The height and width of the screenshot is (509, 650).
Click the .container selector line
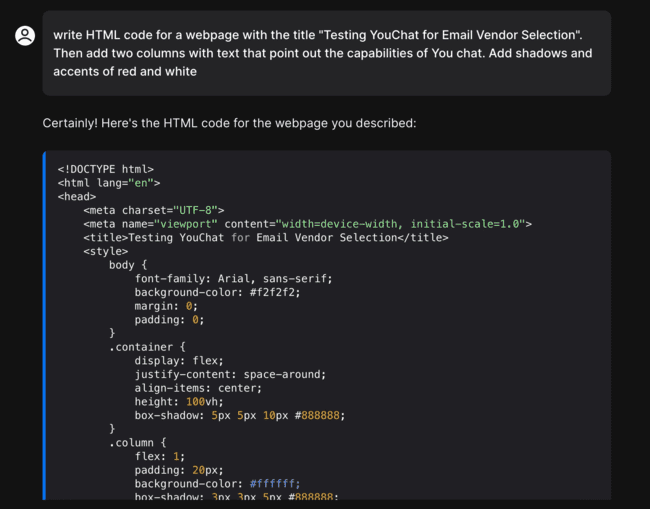tap(147, 347)
